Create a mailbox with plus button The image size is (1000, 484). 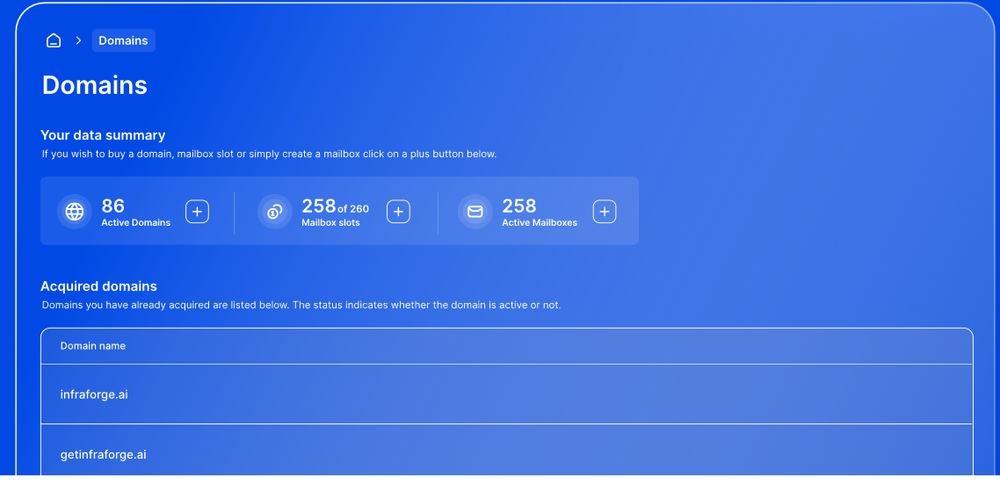[x=604, y=211]
